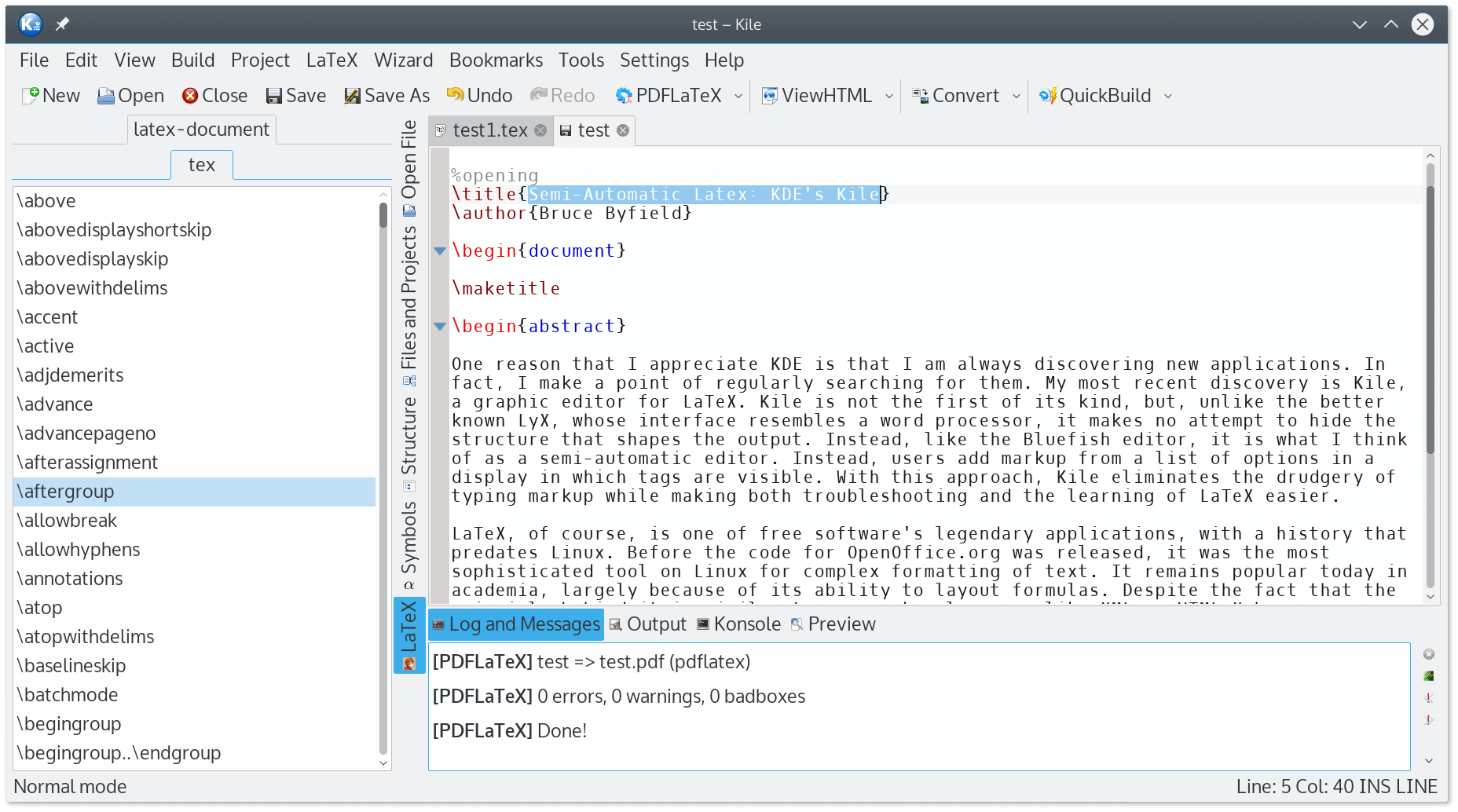Select \allowbreak command entry

tap(195, 521)
